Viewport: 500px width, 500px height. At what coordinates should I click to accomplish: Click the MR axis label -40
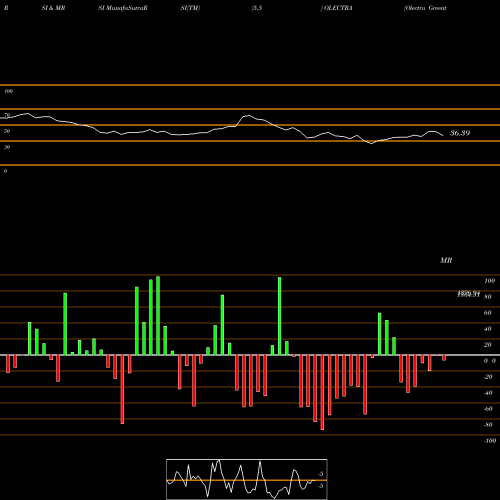tap(488, 393)
